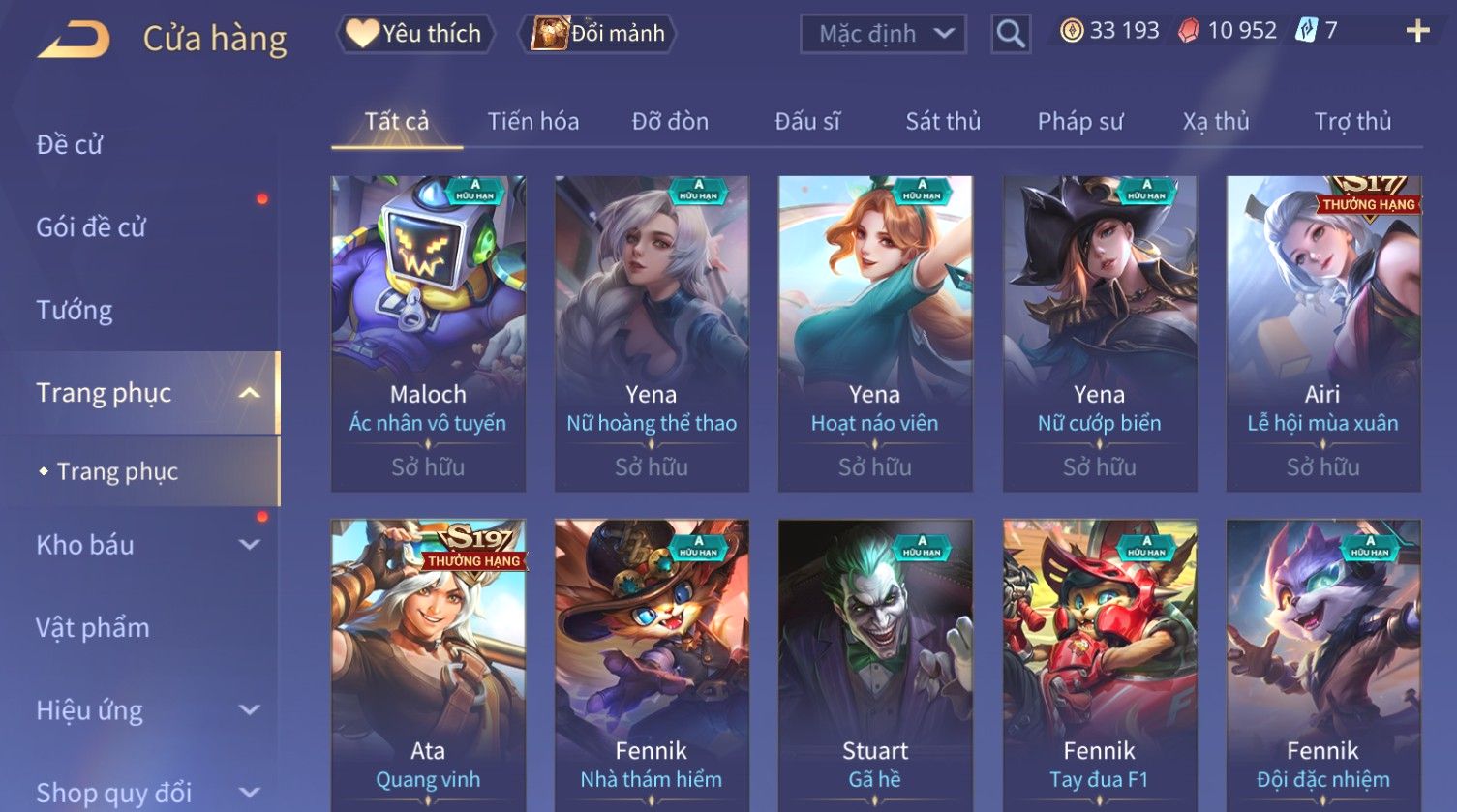Image resolution: width=1457 pixels, height=812 pixels.
Task: Open the Mặc định sort dropdown
Action: (883, 35)
